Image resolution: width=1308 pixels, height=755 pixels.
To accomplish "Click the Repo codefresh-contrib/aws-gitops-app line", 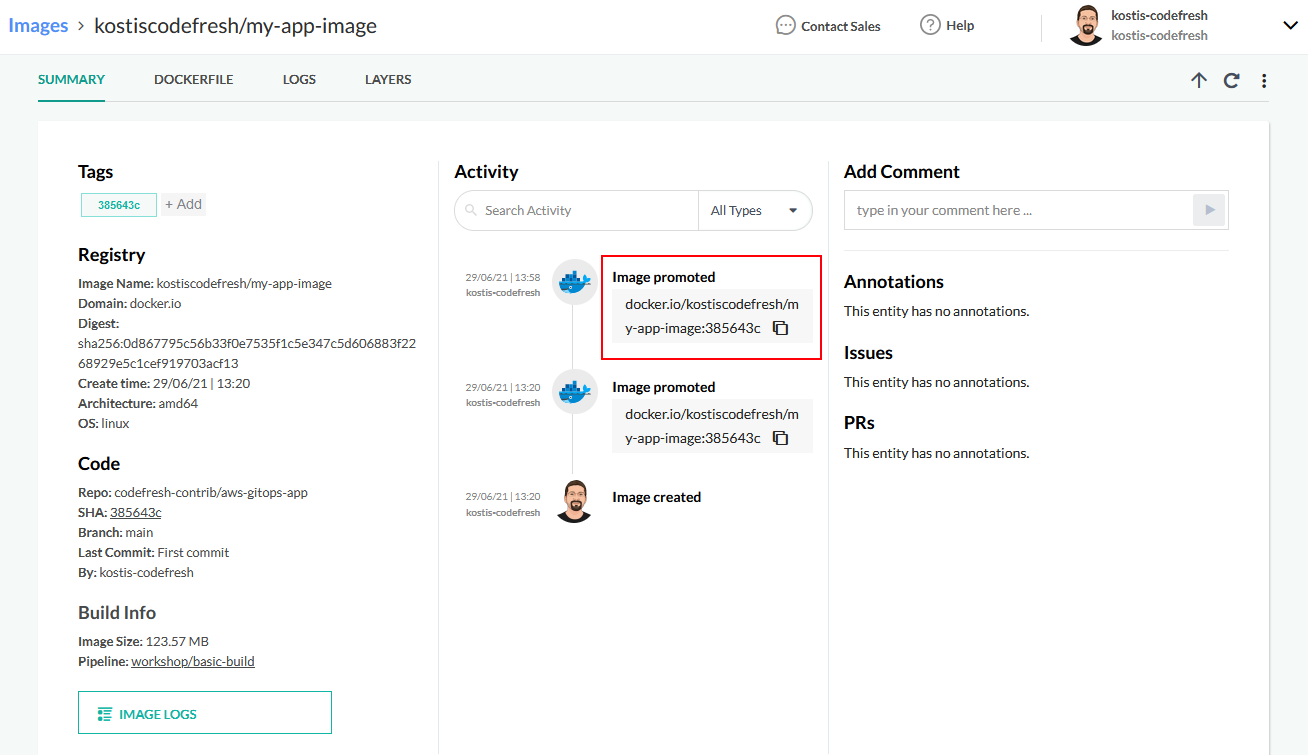I will coord(193,493).
